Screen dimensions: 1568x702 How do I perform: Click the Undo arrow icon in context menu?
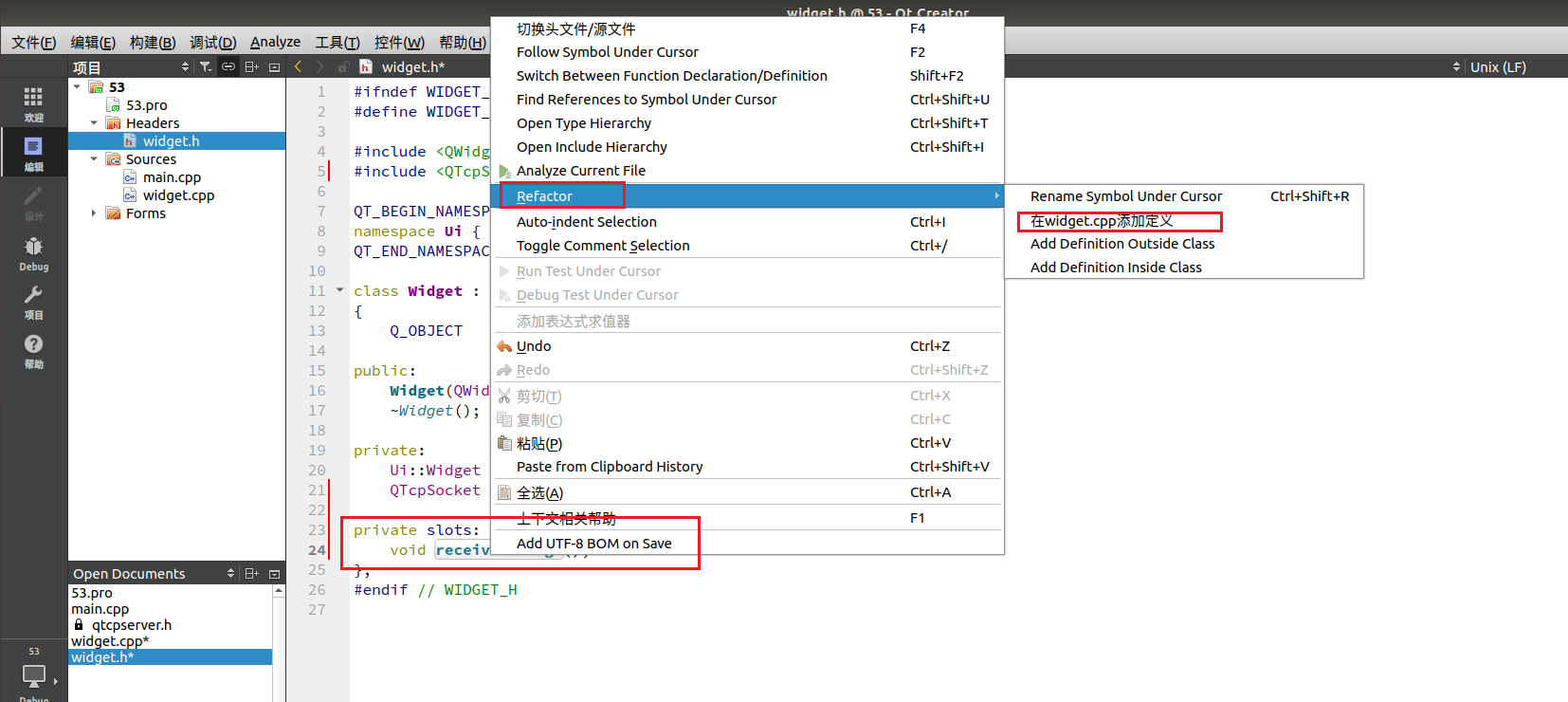[504, 346]
